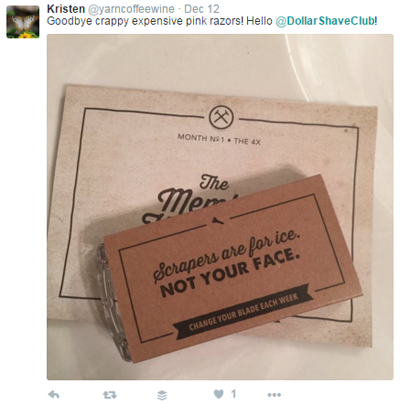Retweet Kristen's tweet

[x=110, y=395]
